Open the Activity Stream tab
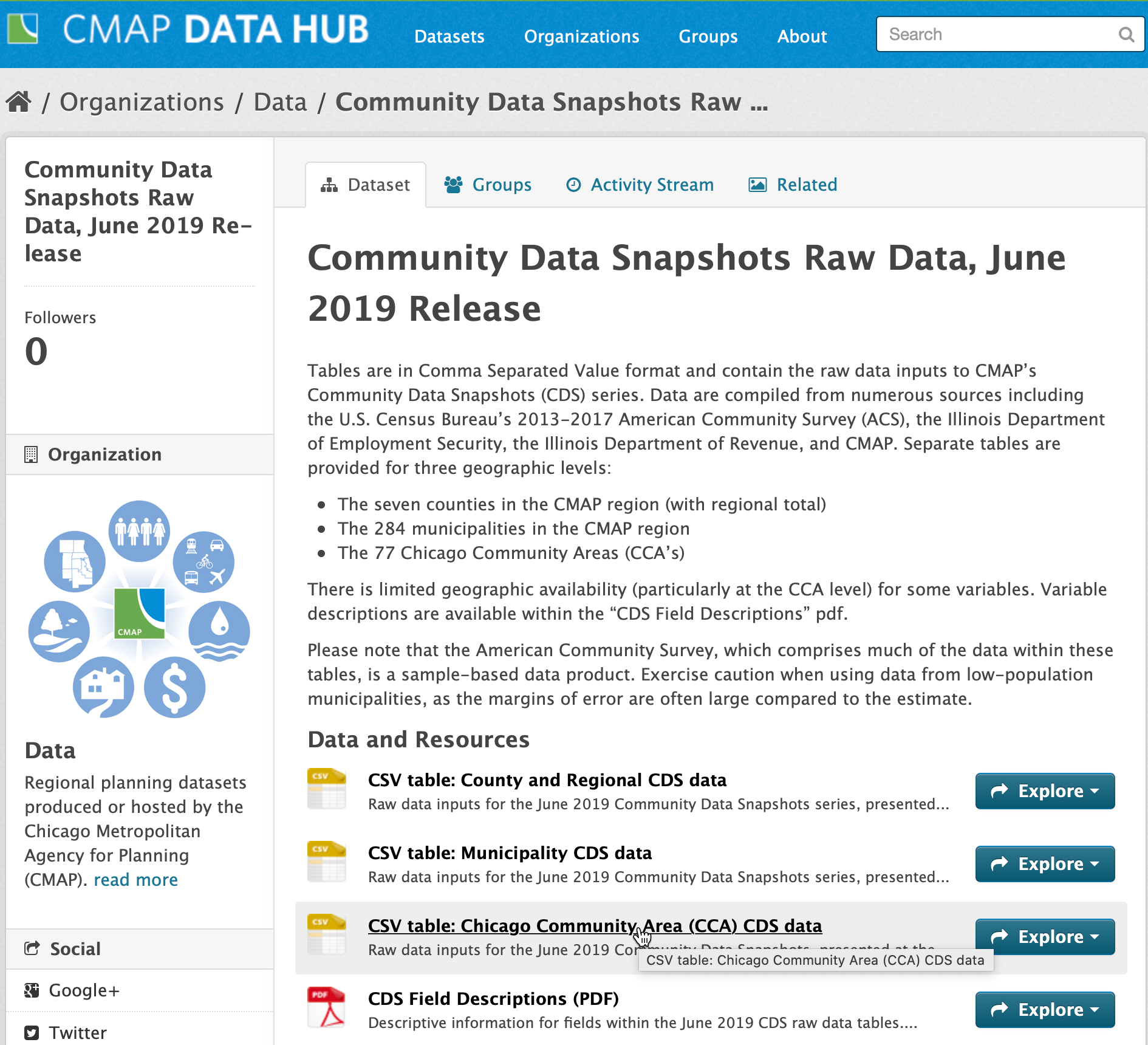 [x=640, y=185]
